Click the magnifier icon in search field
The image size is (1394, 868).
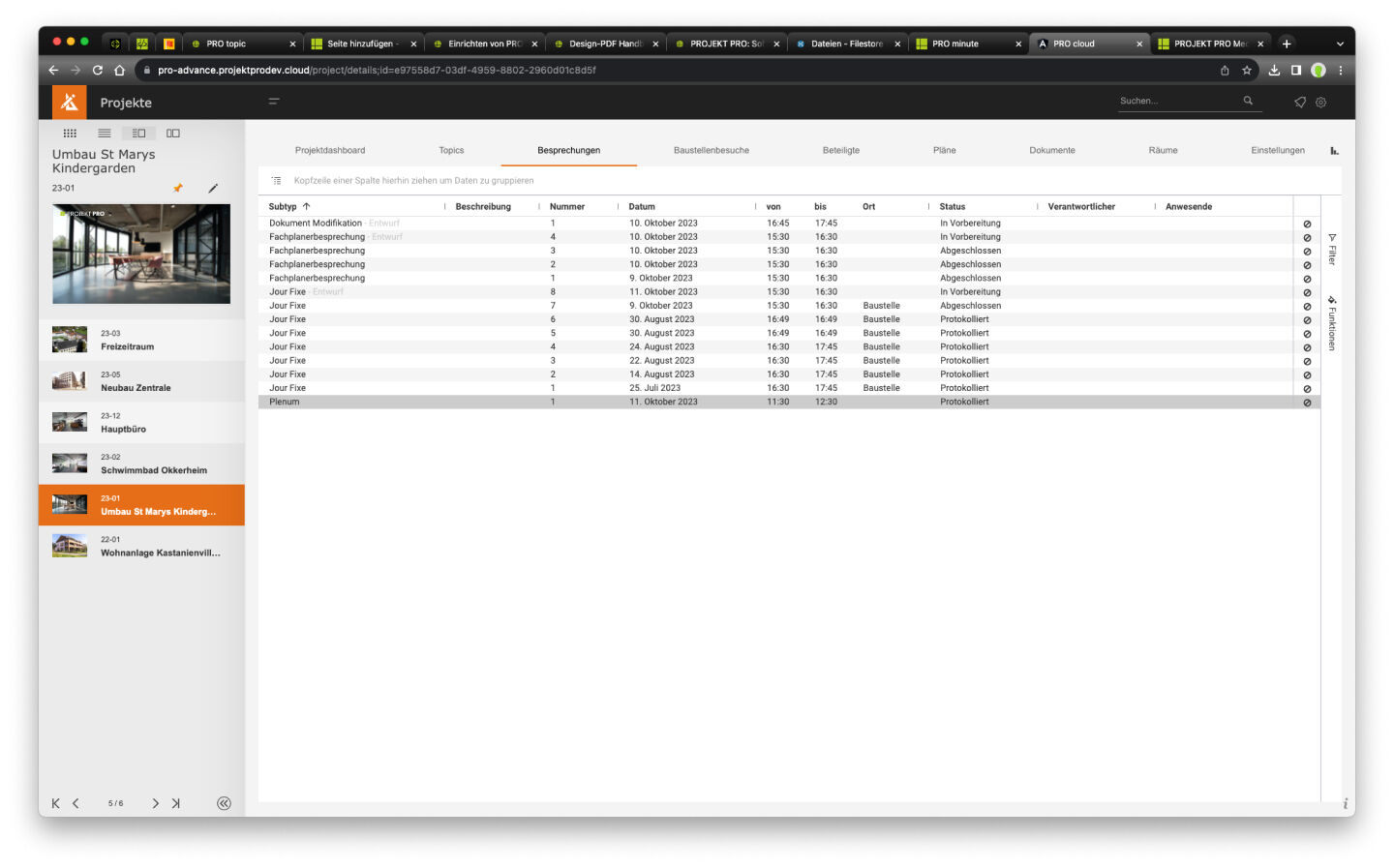click(1248, 101)
